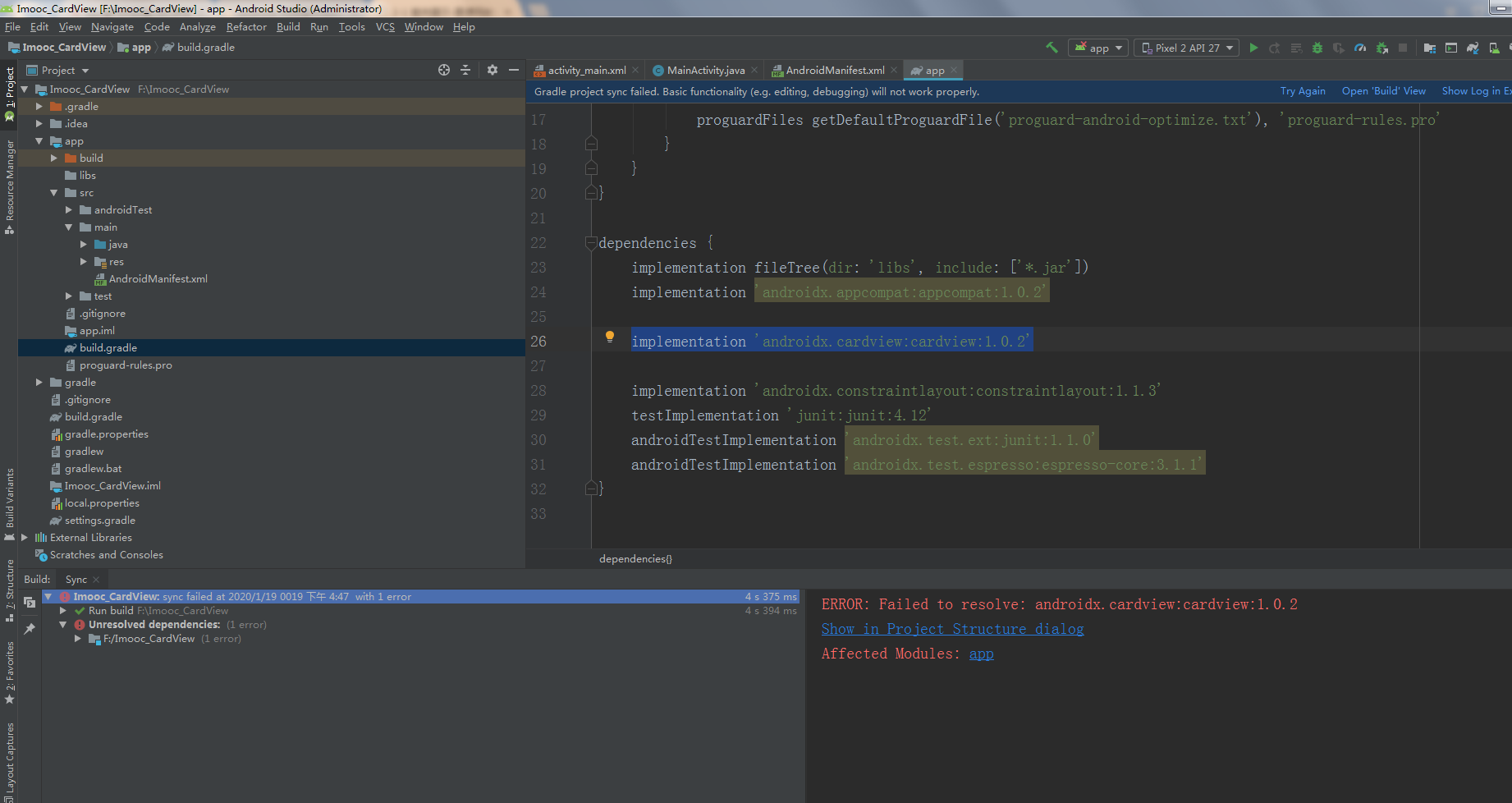Click the Try Again sync link
The height and width of the screenshot is (803, 1512).
pyautogui.click(x=1302, y=91)
